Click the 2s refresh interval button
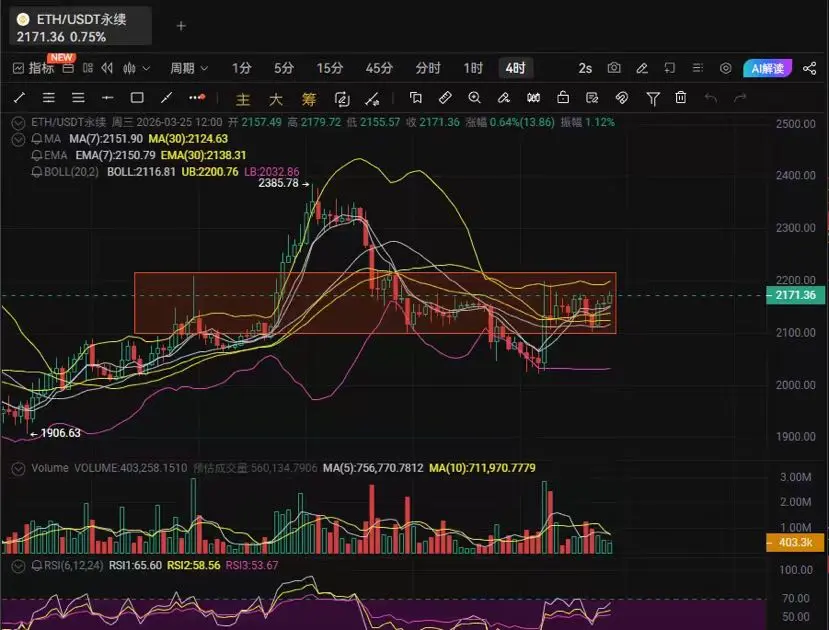829x630 pixels. coord(585,68)
